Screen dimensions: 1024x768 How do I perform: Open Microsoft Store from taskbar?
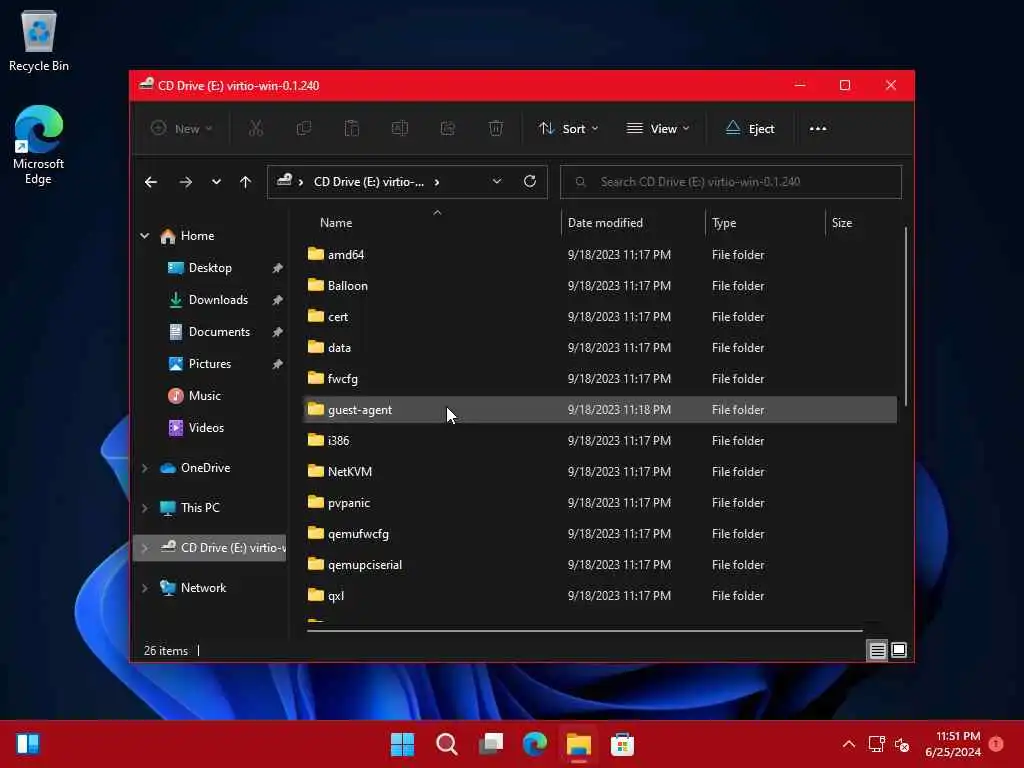point(622,744)
